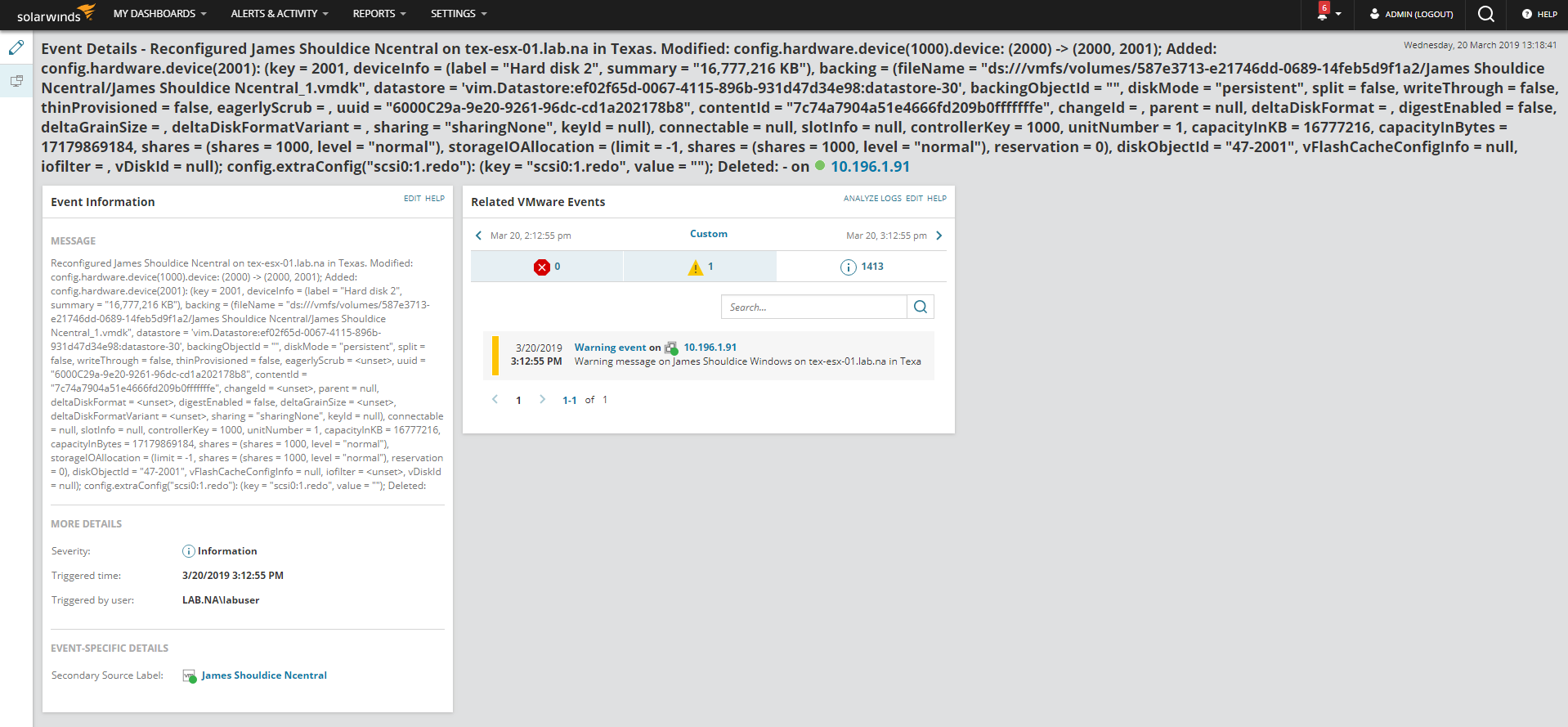The image size is (1568, 727).
Task: Click HELP on Event Information panel
Action: coord(435,199)
